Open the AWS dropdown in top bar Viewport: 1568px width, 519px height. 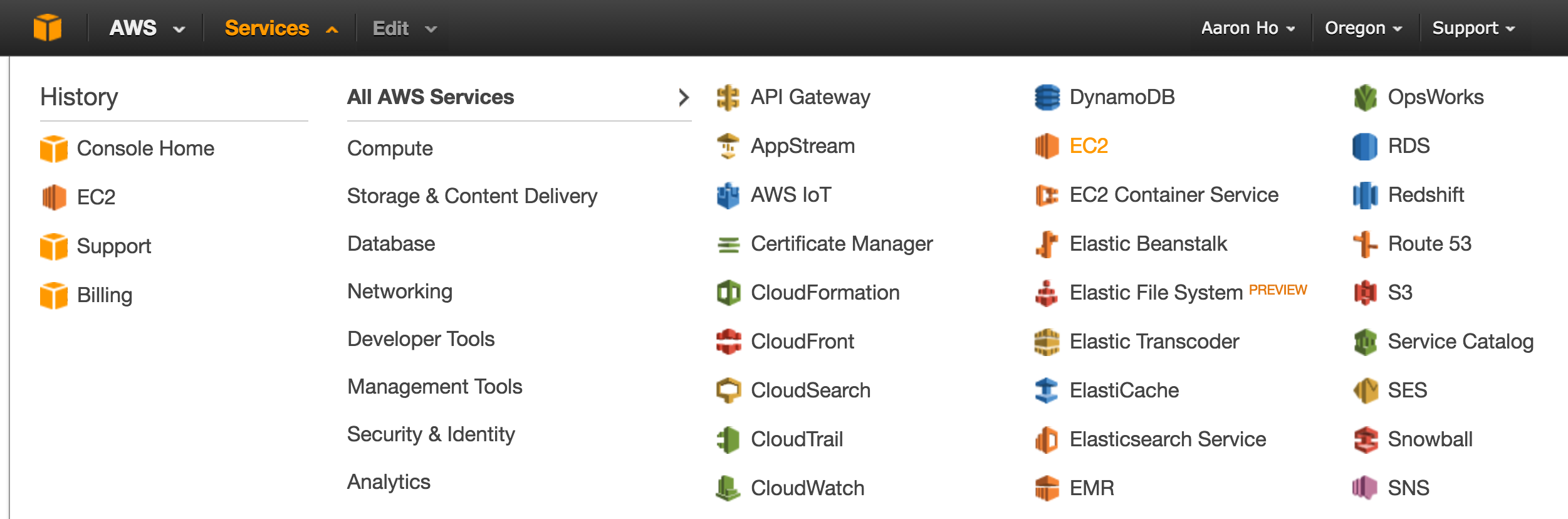(147, 28)
